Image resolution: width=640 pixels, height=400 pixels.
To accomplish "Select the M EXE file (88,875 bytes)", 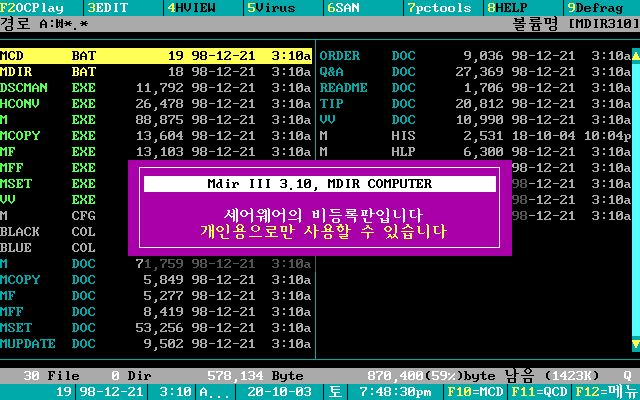I will tap(156, 120).
